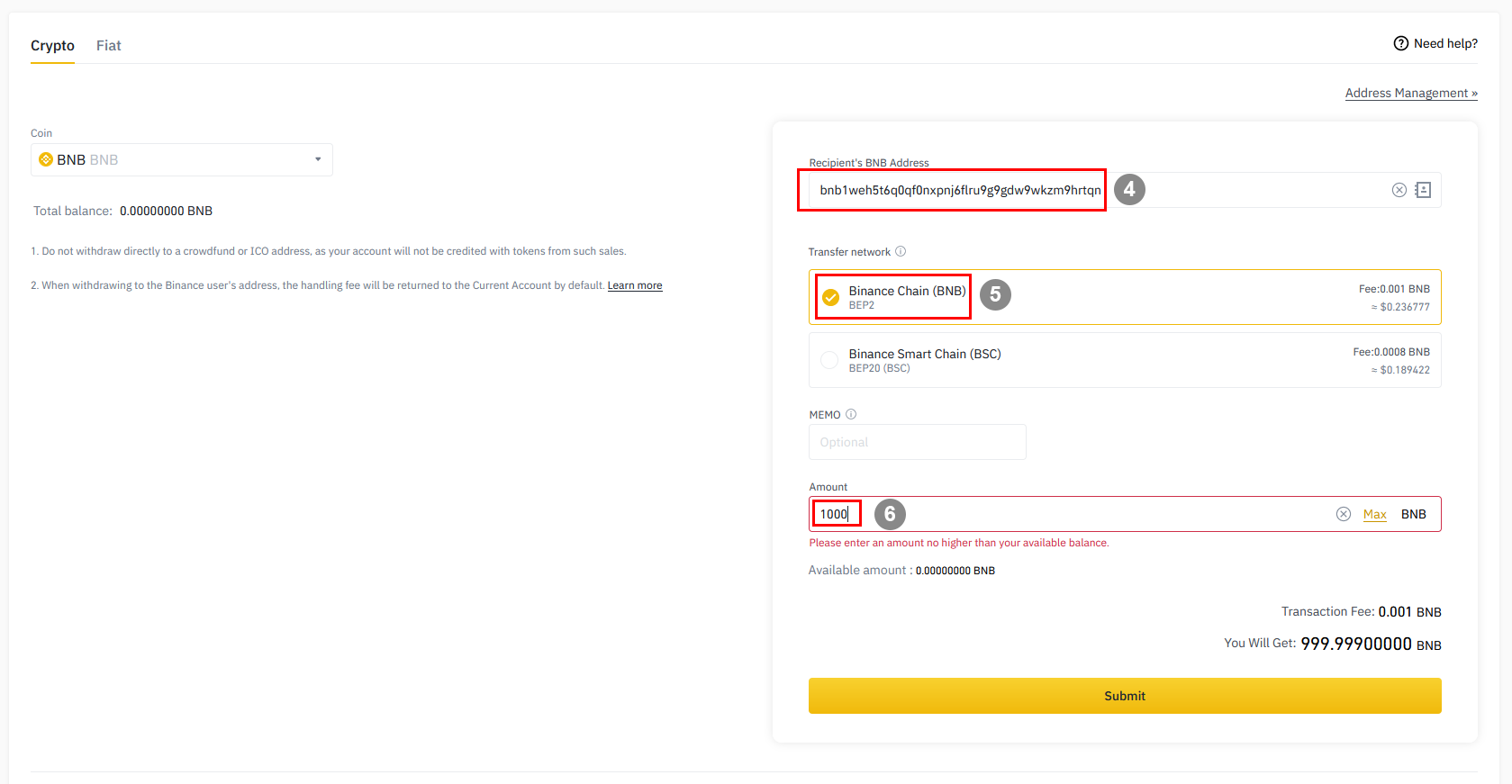
Task: Click the MEMO info icon
Action: pyautogui.click(x=851, y=415)
